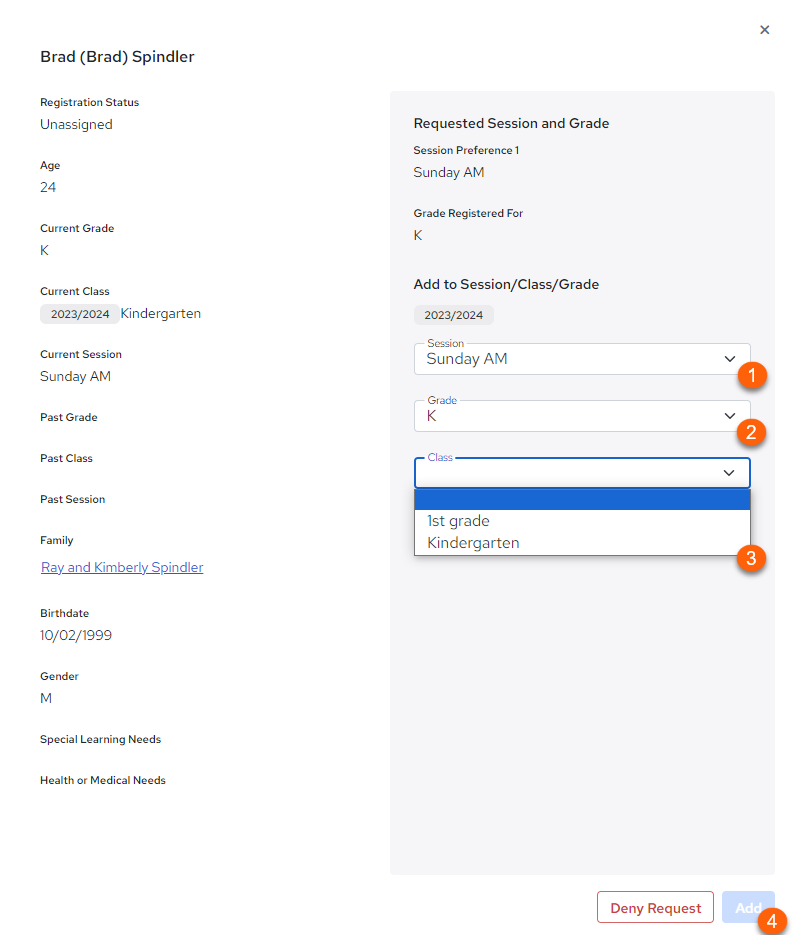Open the Grade dropdown showing K

(582, 416)
